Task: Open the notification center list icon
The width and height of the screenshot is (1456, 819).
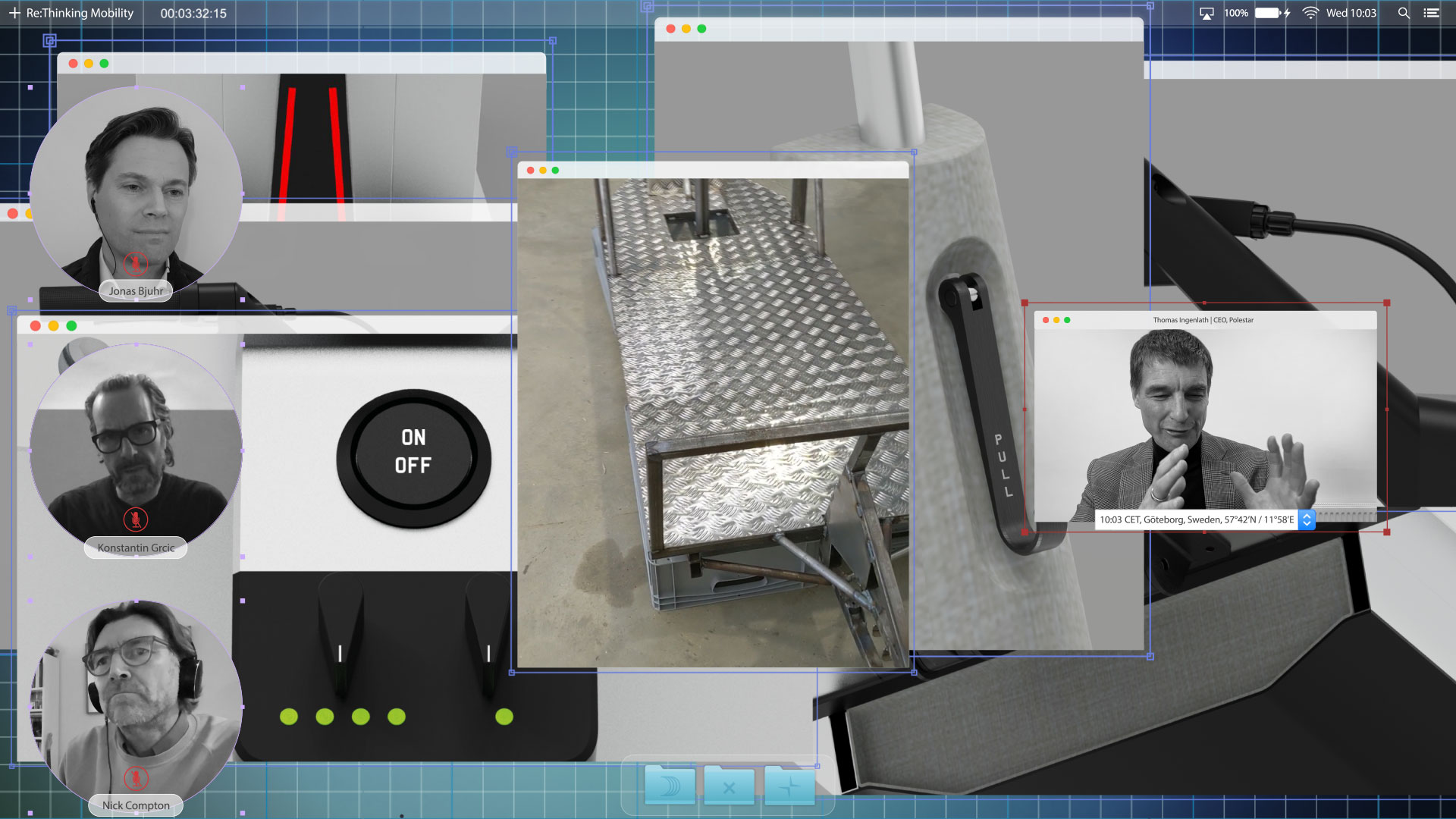Action: point(1431,13)
